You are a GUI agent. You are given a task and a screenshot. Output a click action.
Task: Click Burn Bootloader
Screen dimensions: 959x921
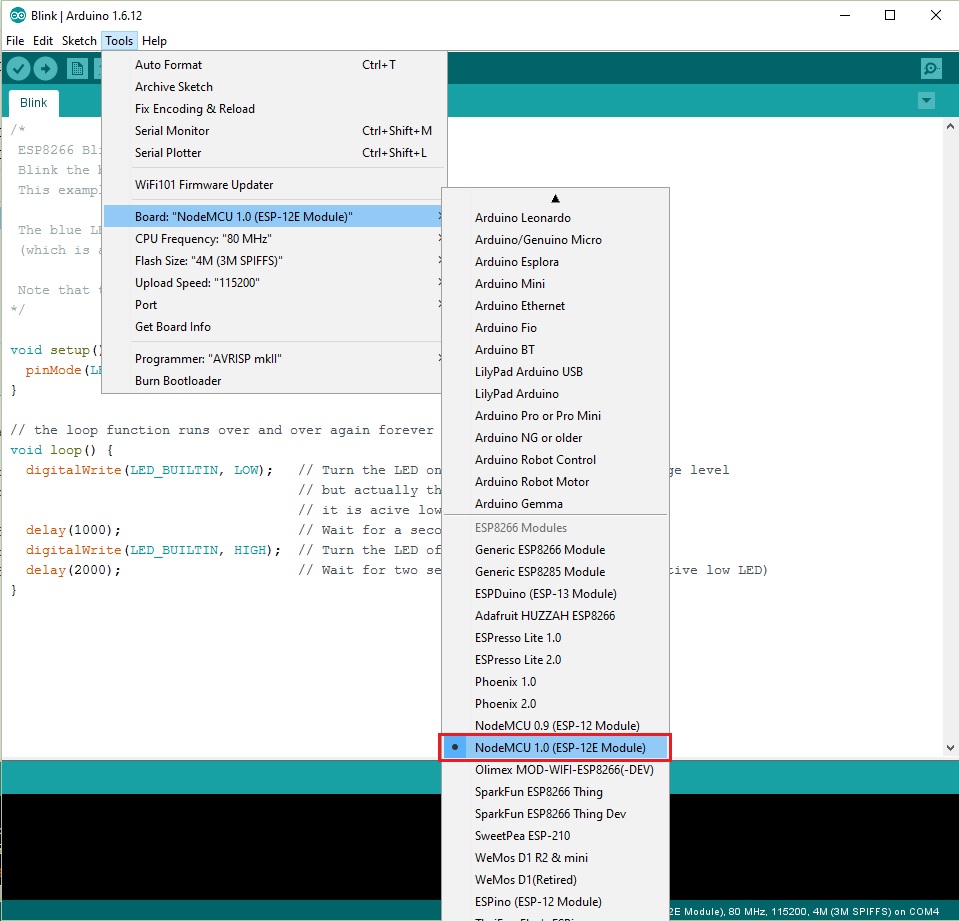pos(273,380)
